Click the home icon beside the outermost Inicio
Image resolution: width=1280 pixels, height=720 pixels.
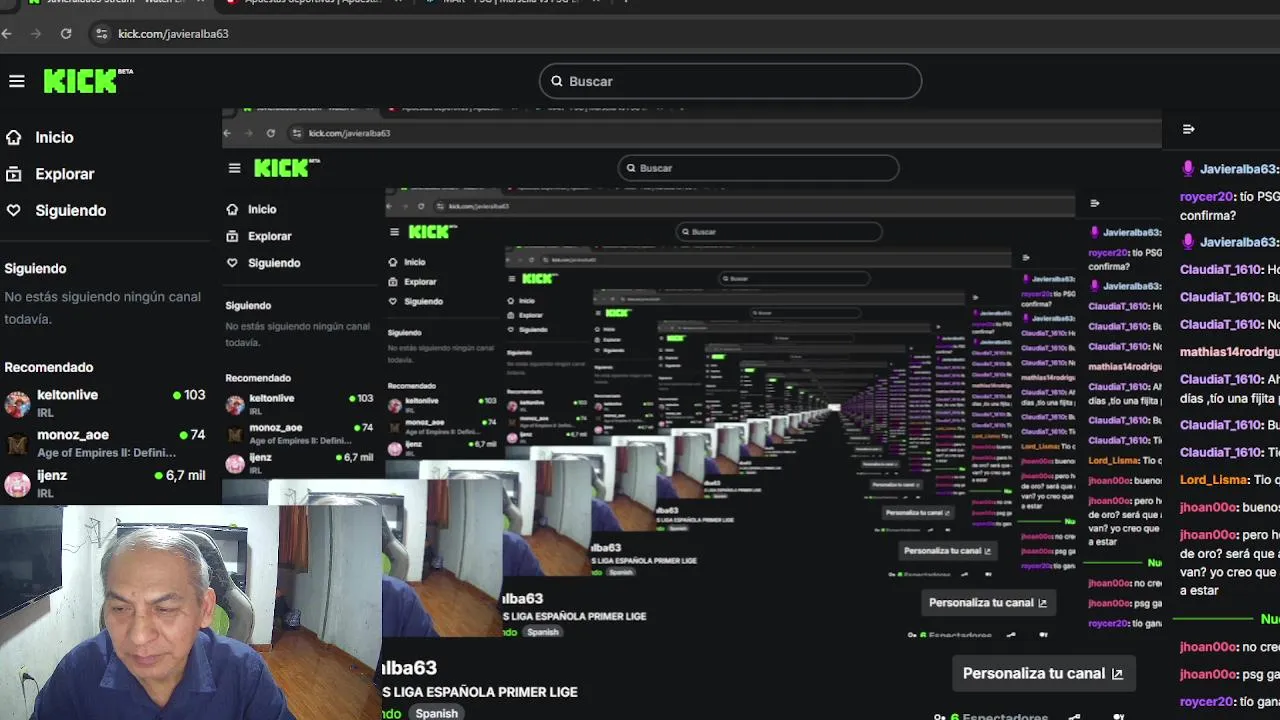13,137
